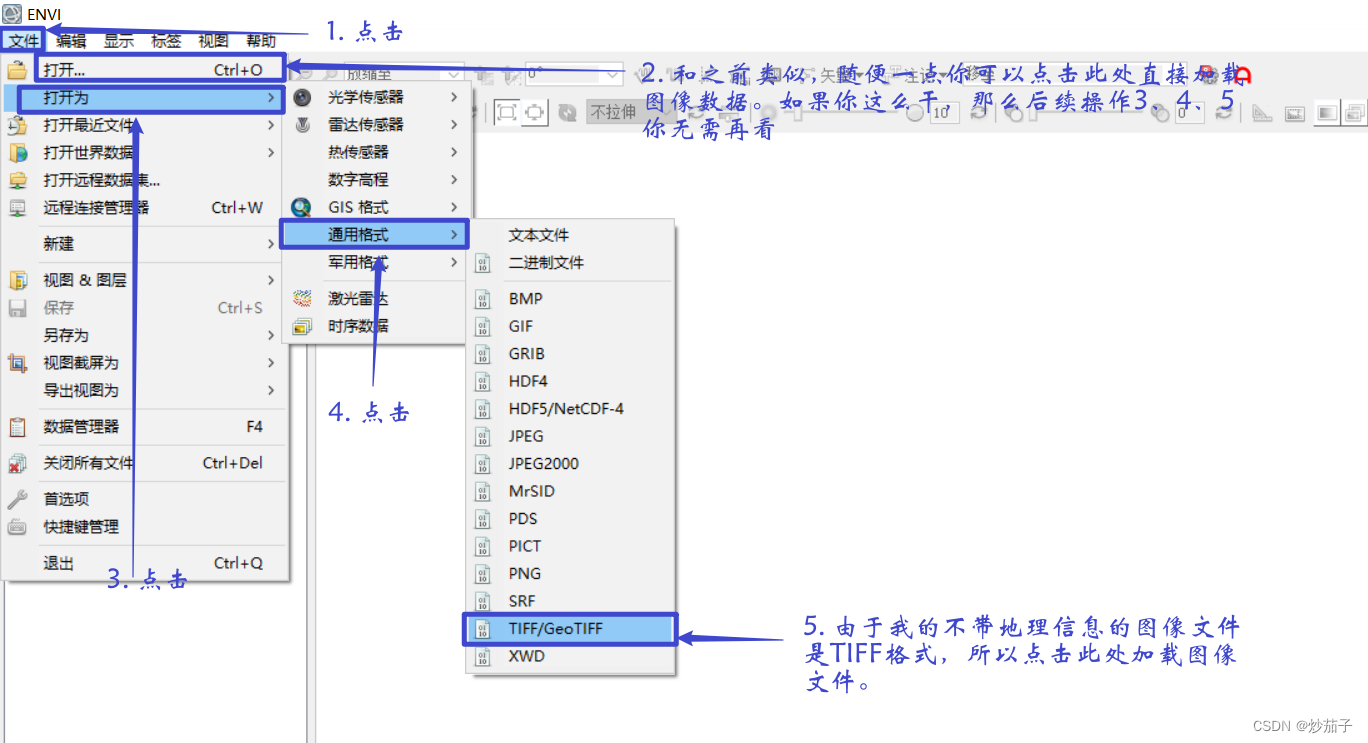
Task: Select the JPEG2000 format entry
Action: [571, 463]
